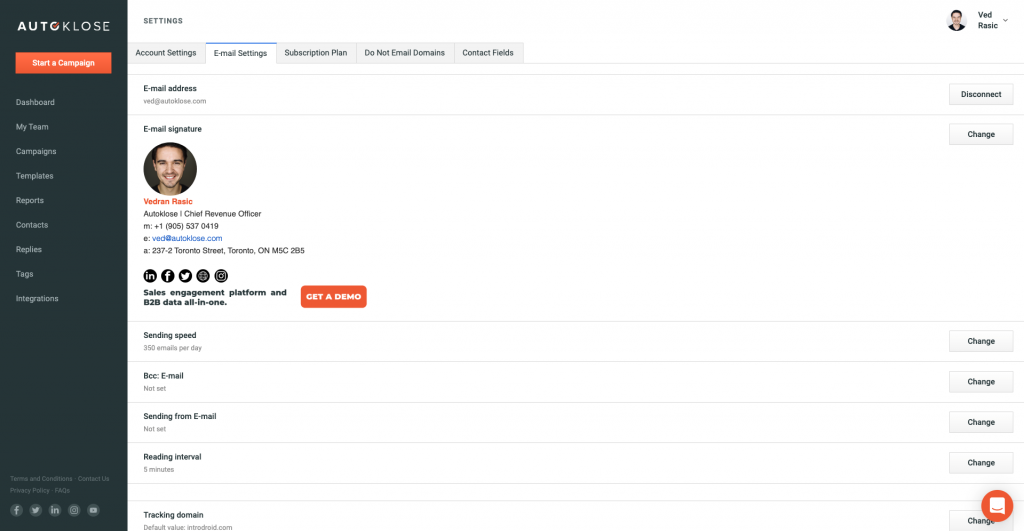Click the GET A DEMO button
1024x531 pixels.
coord(334,297)
